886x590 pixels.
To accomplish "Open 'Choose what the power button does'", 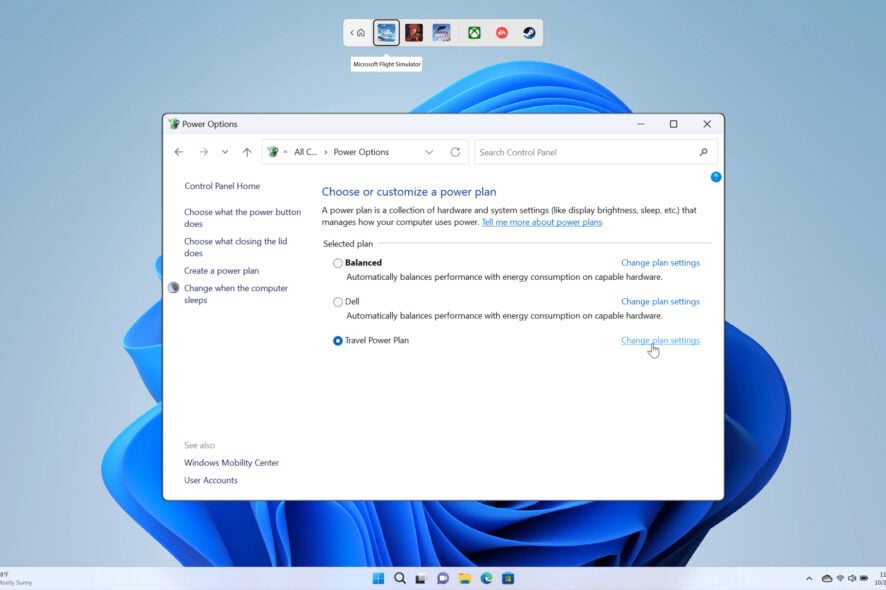I will [242, 218].
